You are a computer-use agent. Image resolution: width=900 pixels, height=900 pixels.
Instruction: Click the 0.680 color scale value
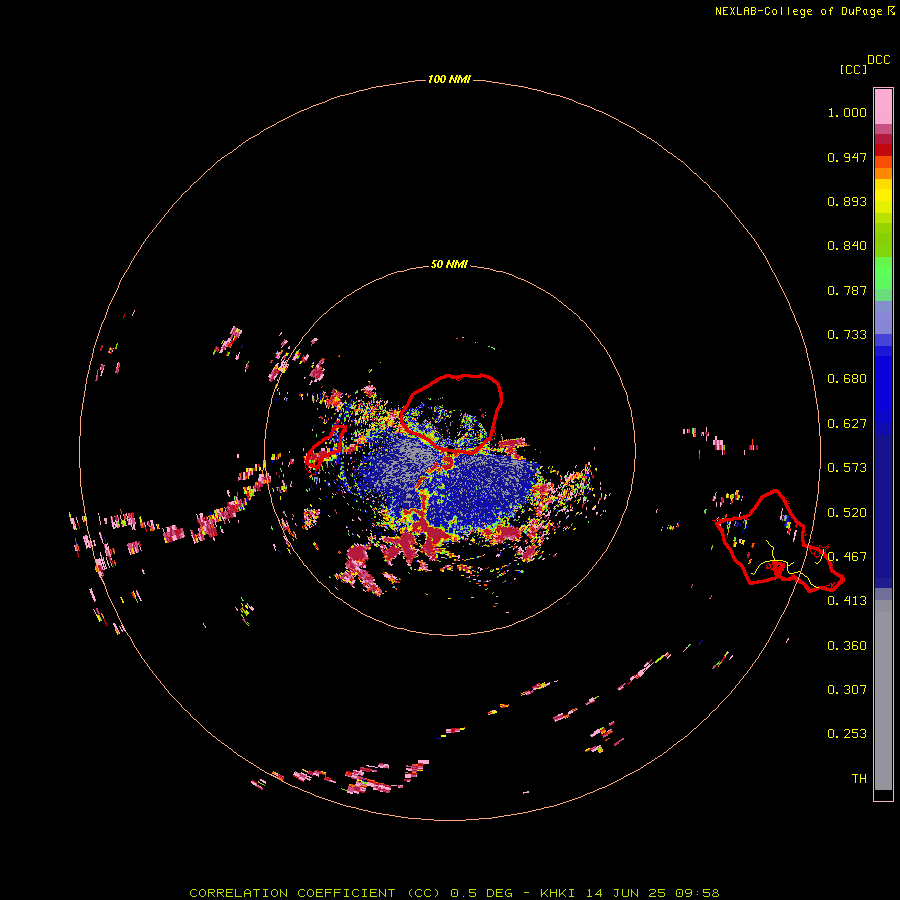(x=847, y=379)
